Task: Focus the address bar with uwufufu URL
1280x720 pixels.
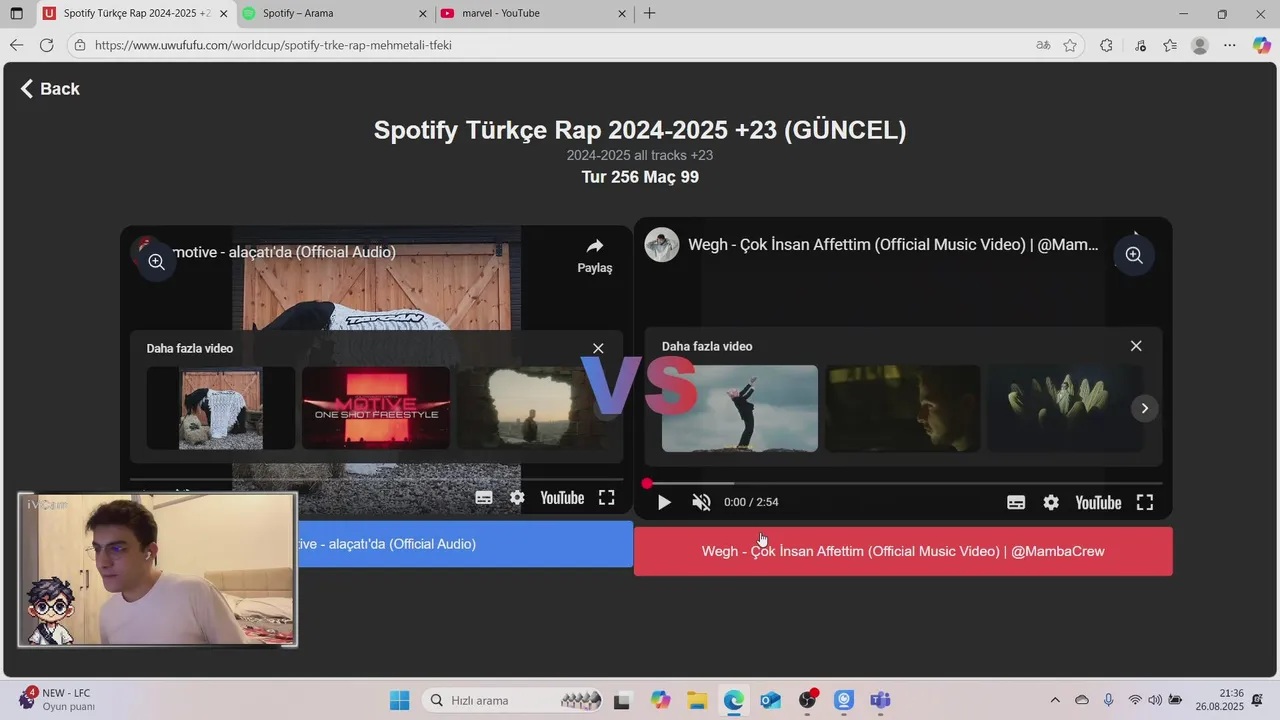Action: pyautogui.click(x=550, y=45)
